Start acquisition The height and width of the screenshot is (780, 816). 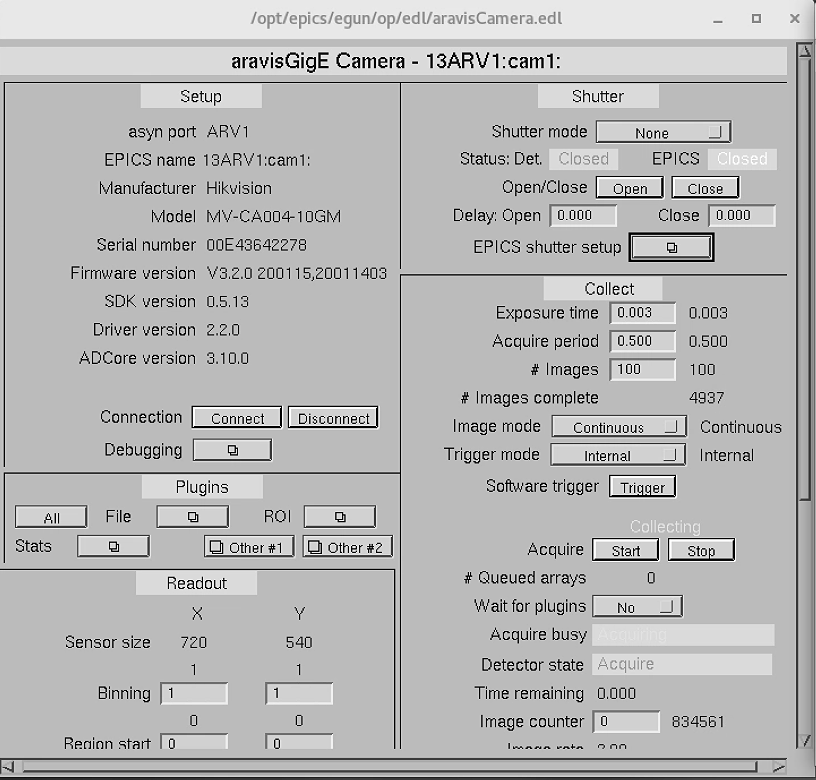(x=625, y=549)
